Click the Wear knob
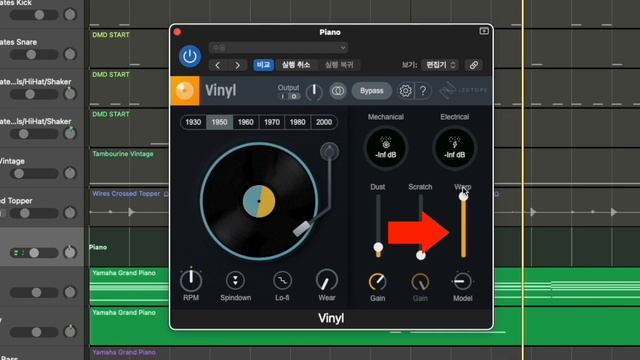Image resolution: width=640 pixels, height=360 pixels. (x=327, y=280)
